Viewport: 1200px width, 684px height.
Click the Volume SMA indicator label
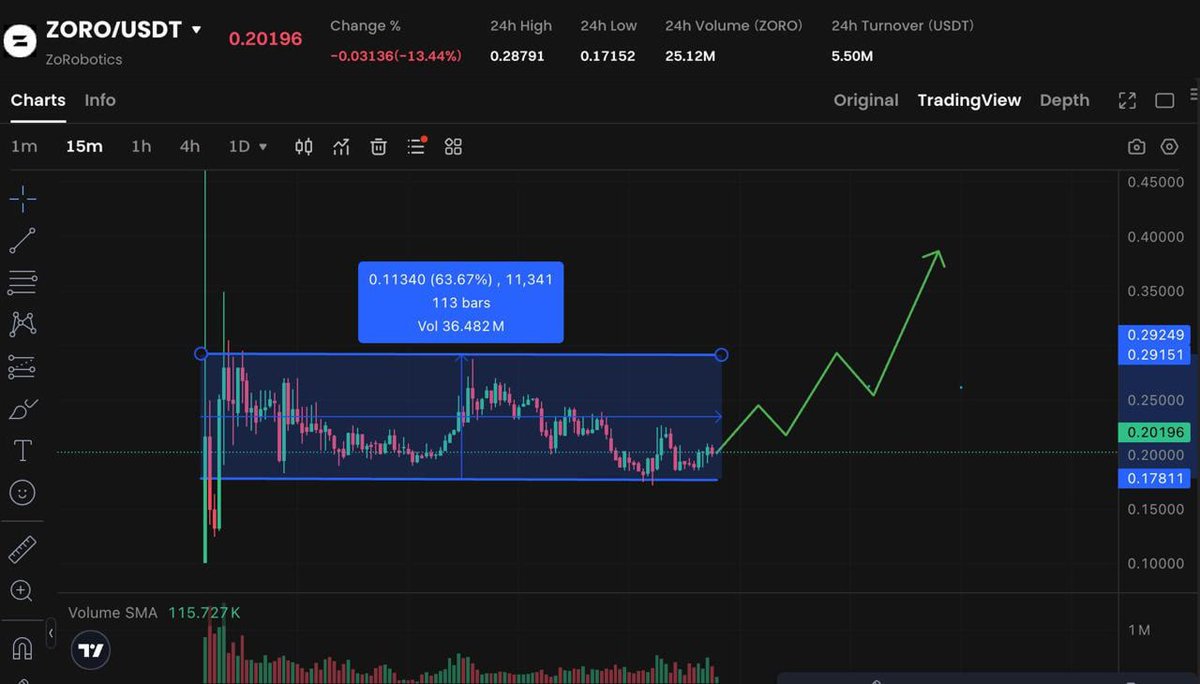pos(112,612)
